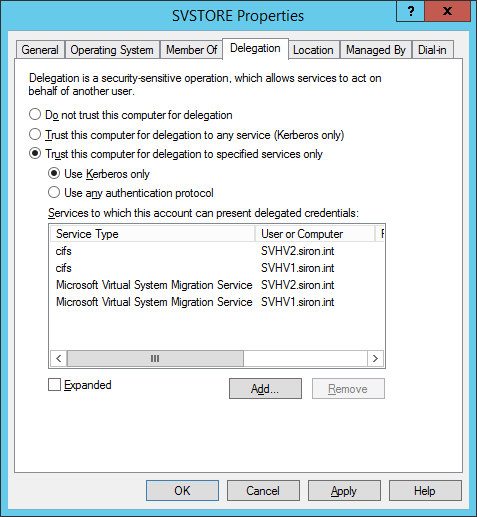Enable the Expanded checkbox
The height and width of the screenshot is (517, 477).
54,384
